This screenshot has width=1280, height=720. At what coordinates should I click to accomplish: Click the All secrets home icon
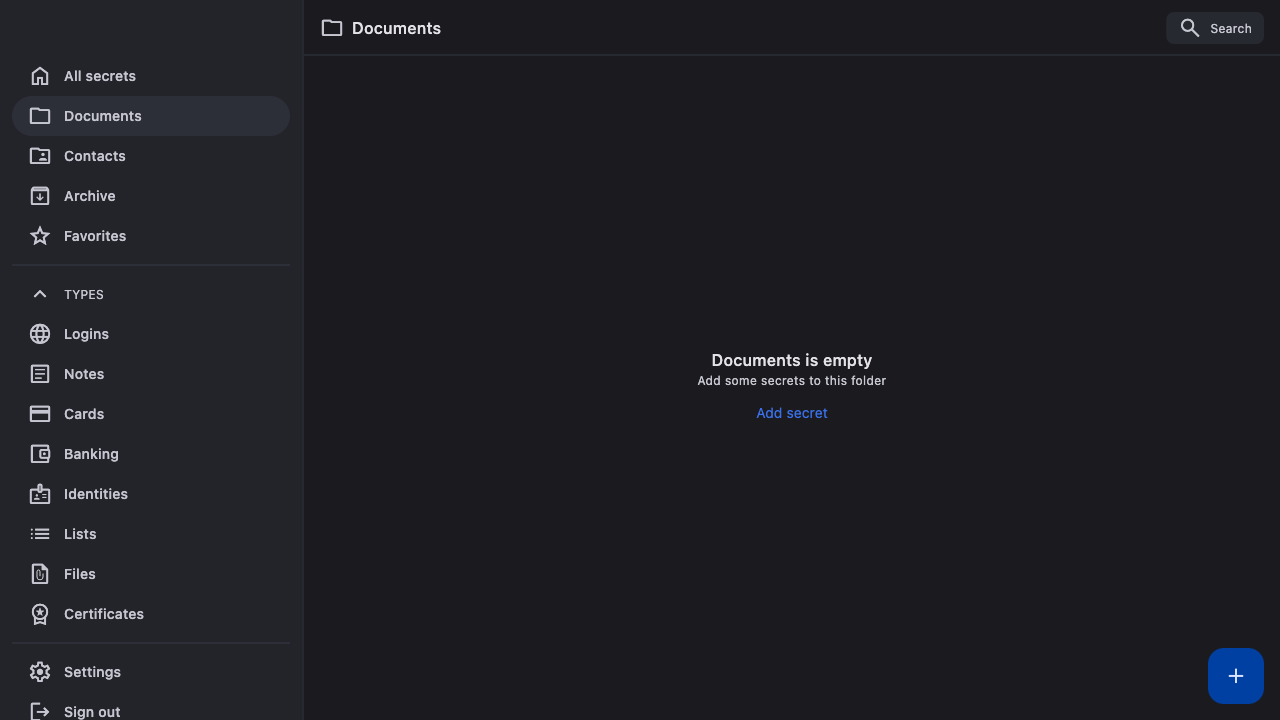coord(40,76)
